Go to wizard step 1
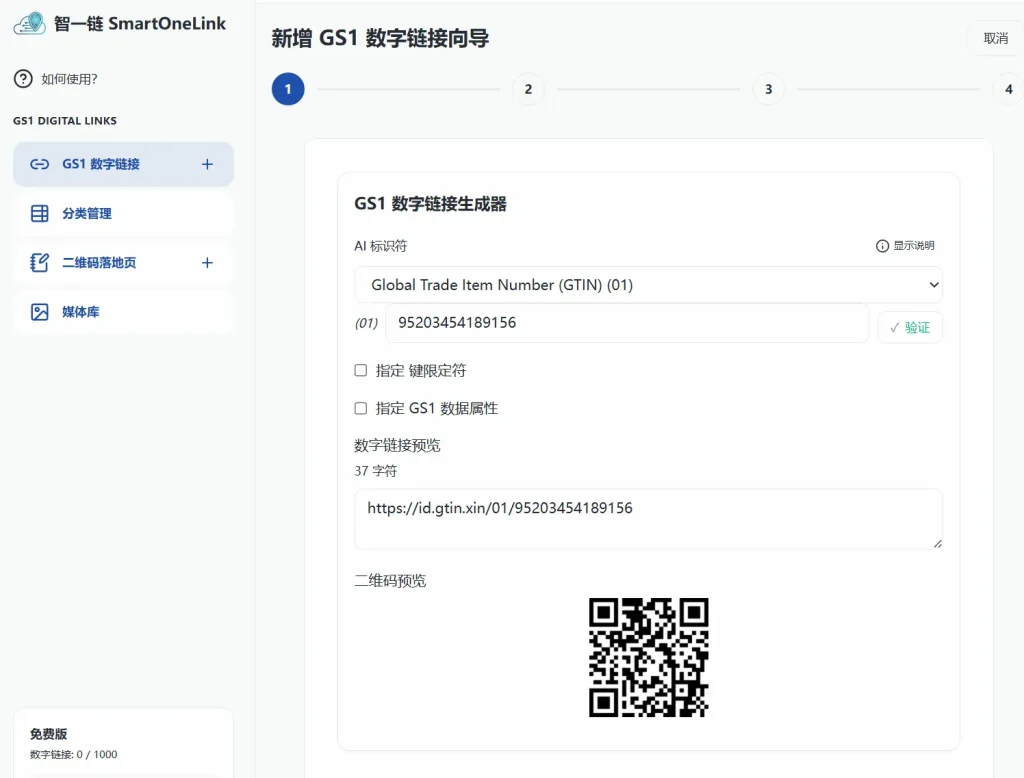Image resolution: width=1024 pixels, height=778 pixels. pyautogui.click(x=288, y=89)
